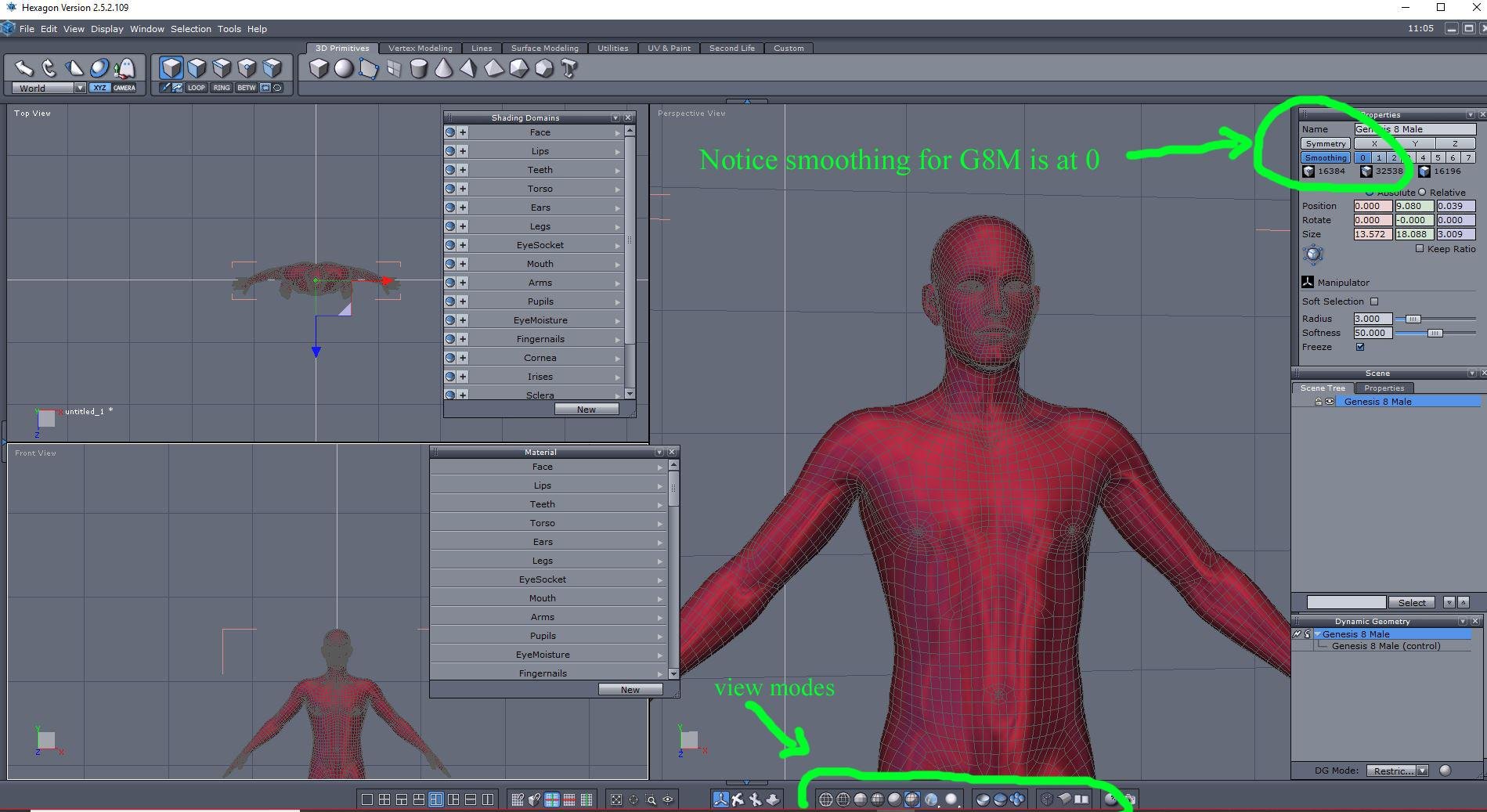Viewport: 1487px width, 812px height.
Task: Expand Torso arrow in Shading Domains
Action: coord(618,189)
